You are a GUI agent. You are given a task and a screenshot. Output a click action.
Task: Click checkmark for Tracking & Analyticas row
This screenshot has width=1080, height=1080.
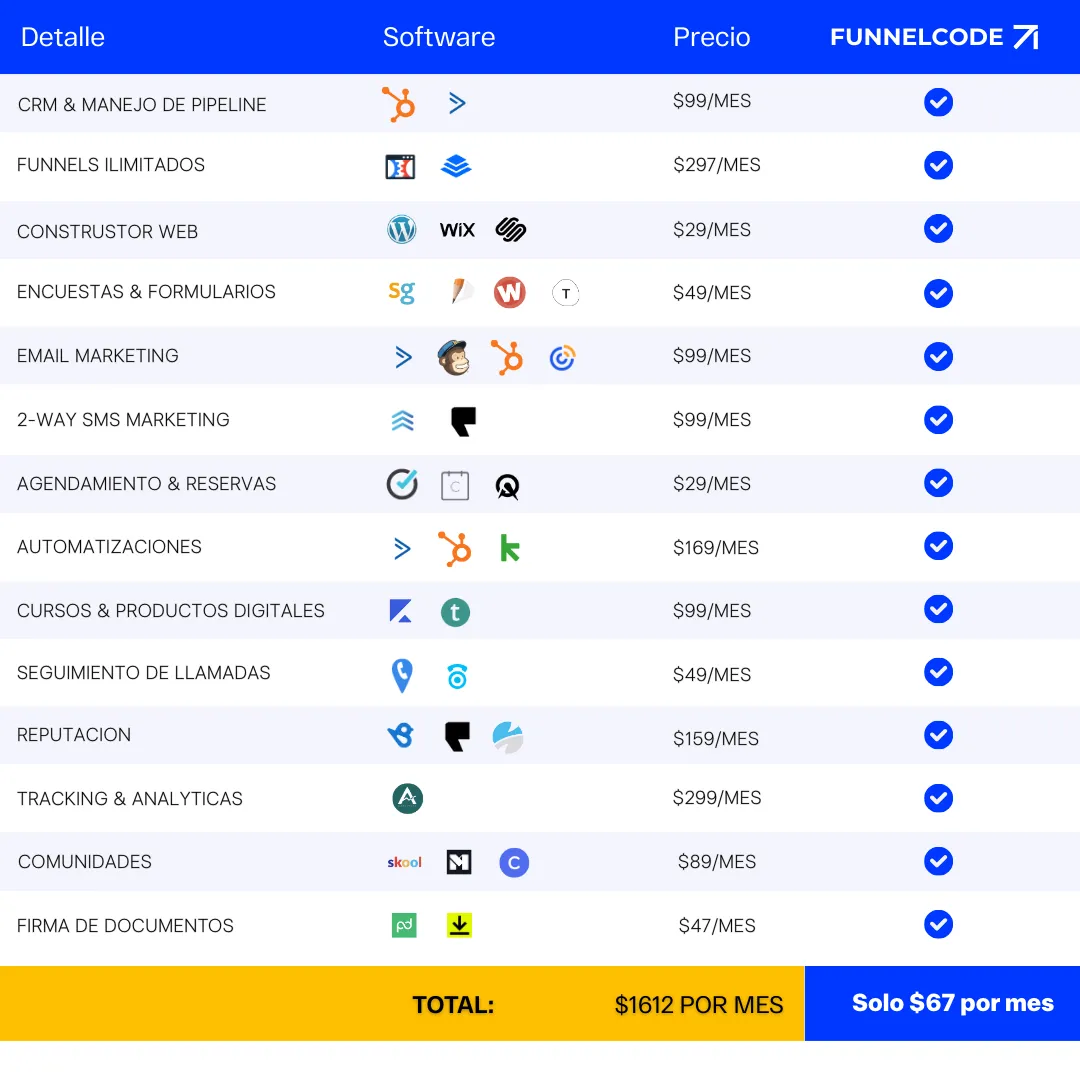(x=938, y=798)
